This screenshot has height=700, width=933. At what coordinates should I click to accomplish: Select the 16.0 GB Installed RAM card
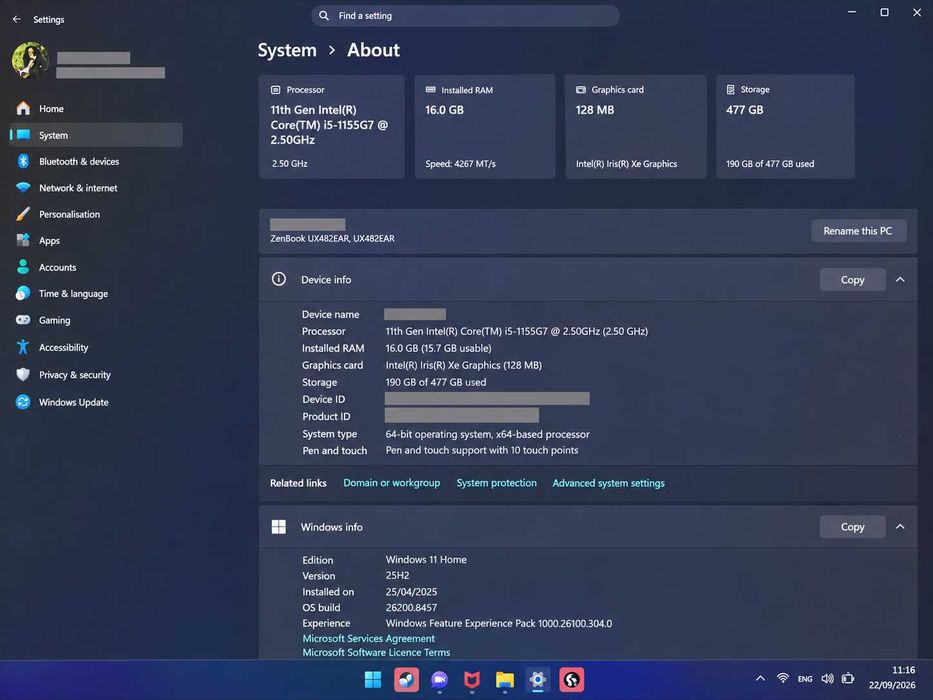point(485,127)
